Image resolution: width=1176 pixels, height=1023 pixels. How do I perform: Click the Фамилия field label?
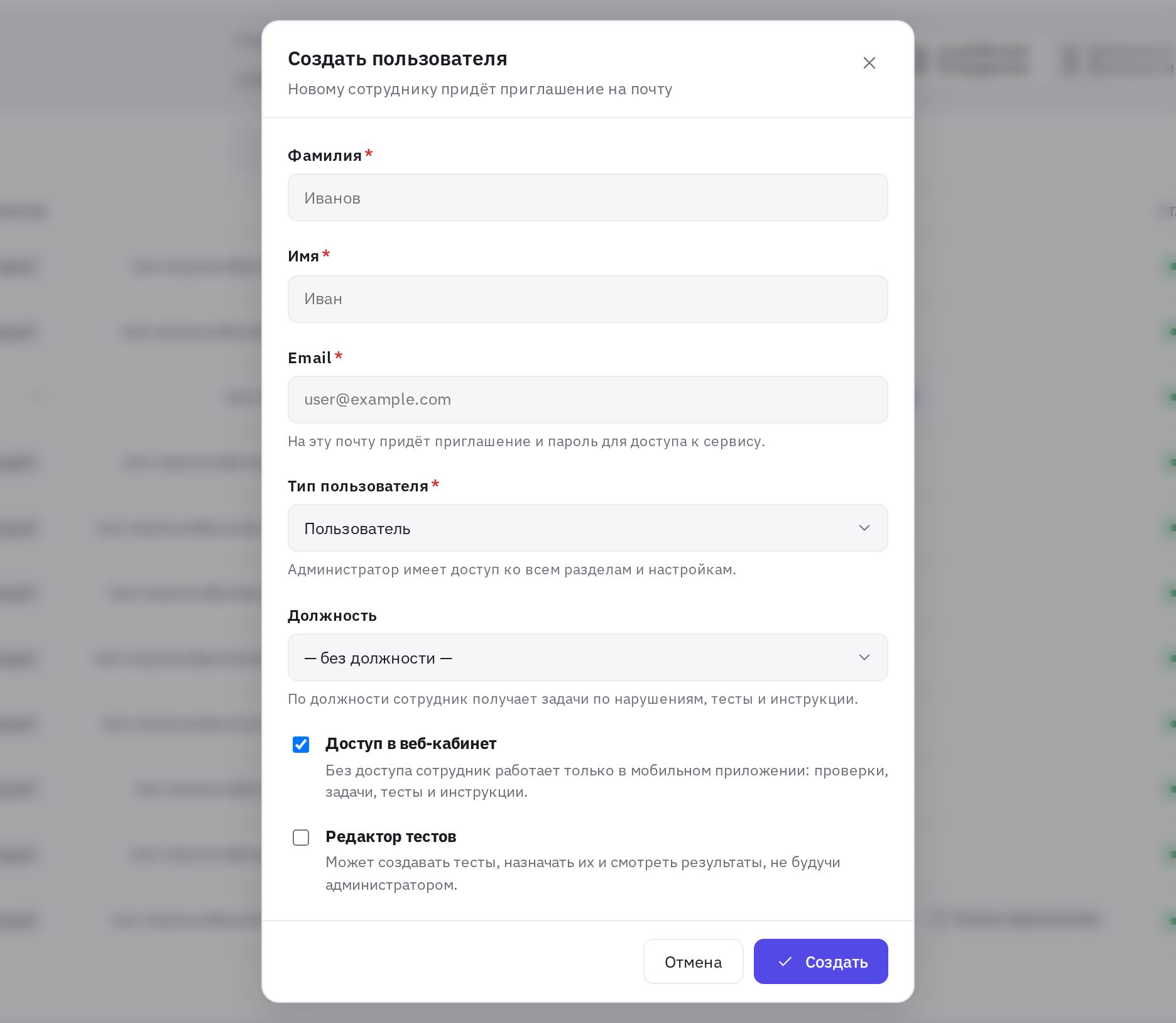tap(325, 155)
